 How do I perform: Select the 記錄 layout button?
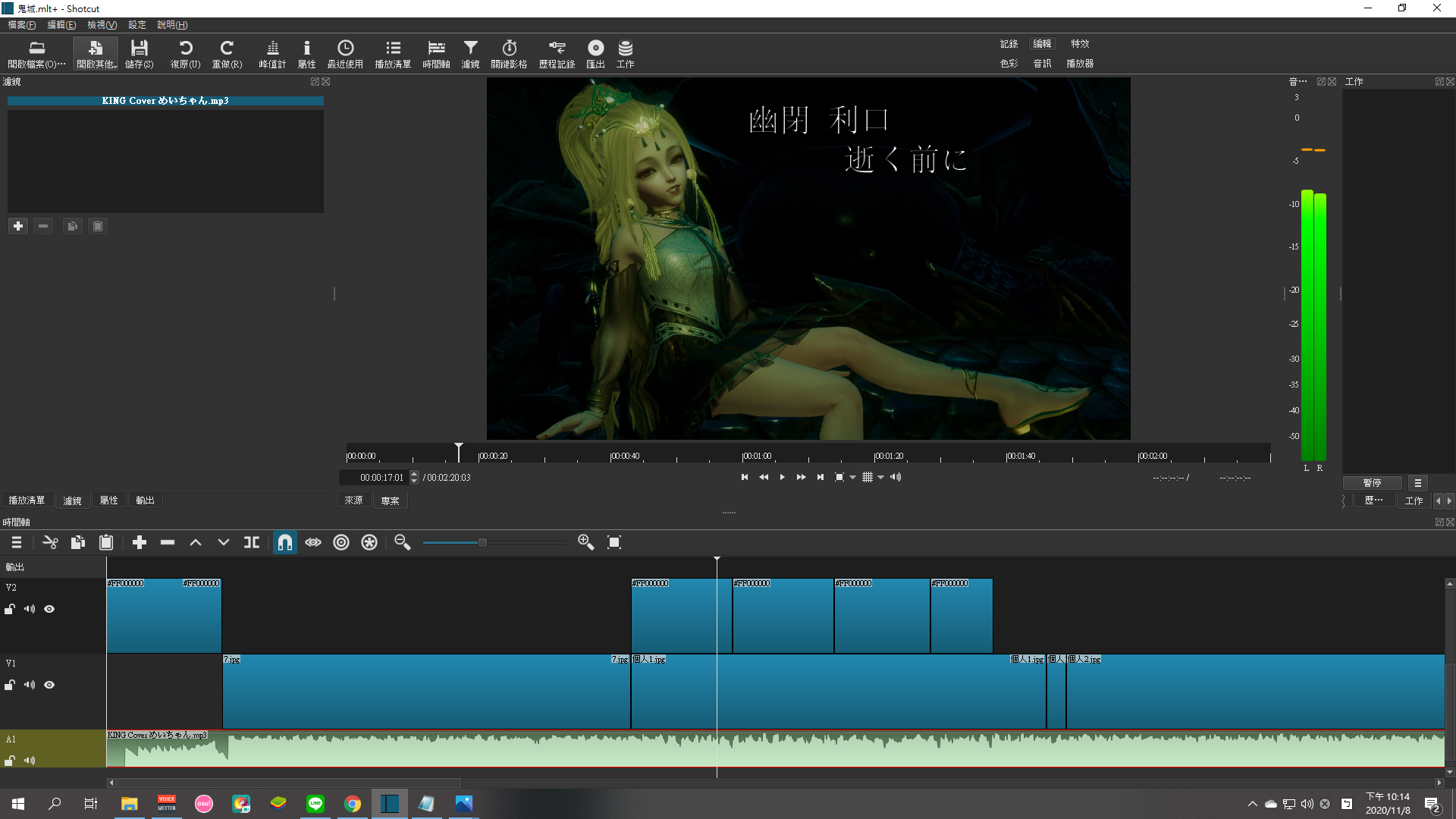click(1009, 44)
